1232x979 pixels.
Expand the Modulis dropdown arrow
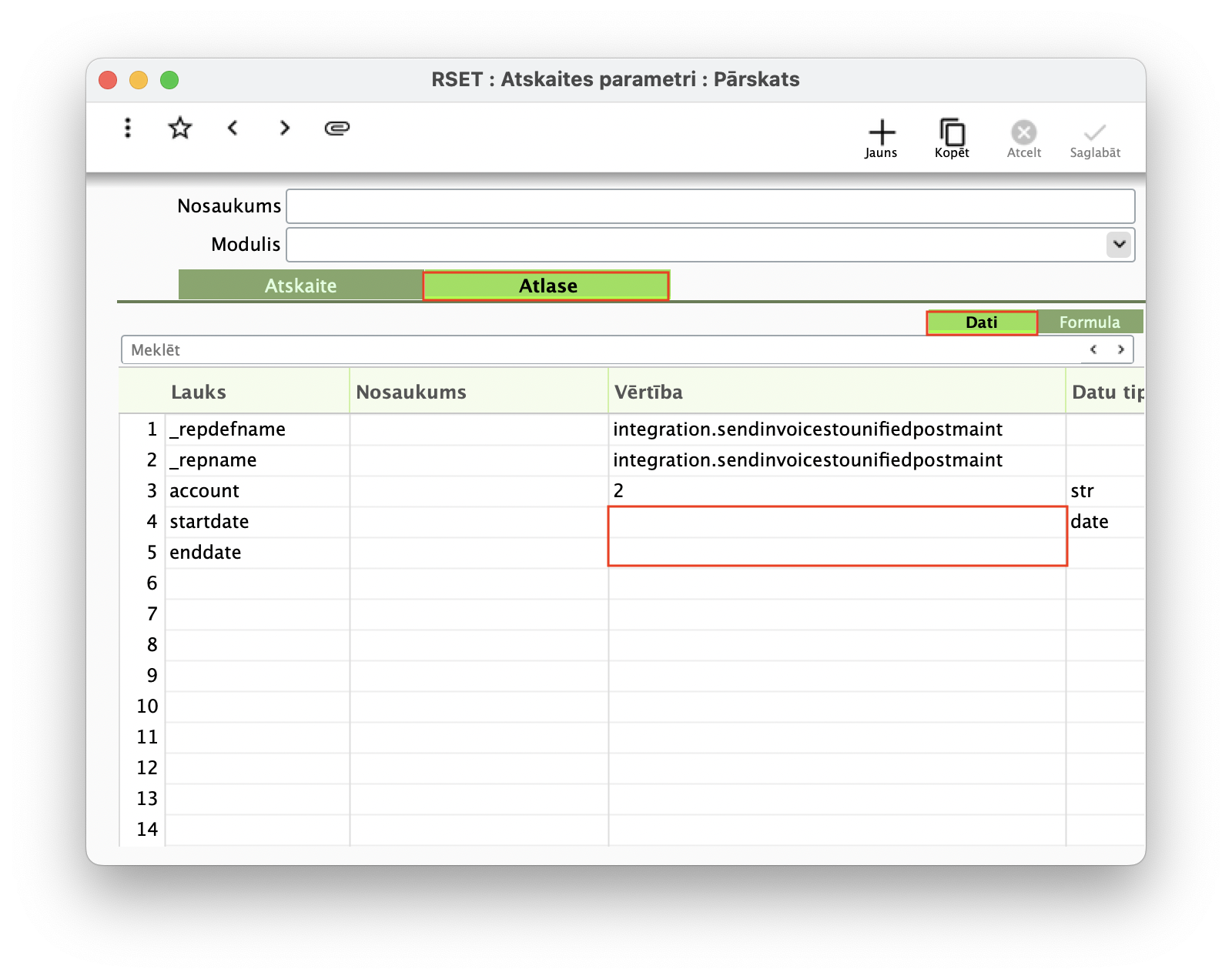click(1119, 245)
